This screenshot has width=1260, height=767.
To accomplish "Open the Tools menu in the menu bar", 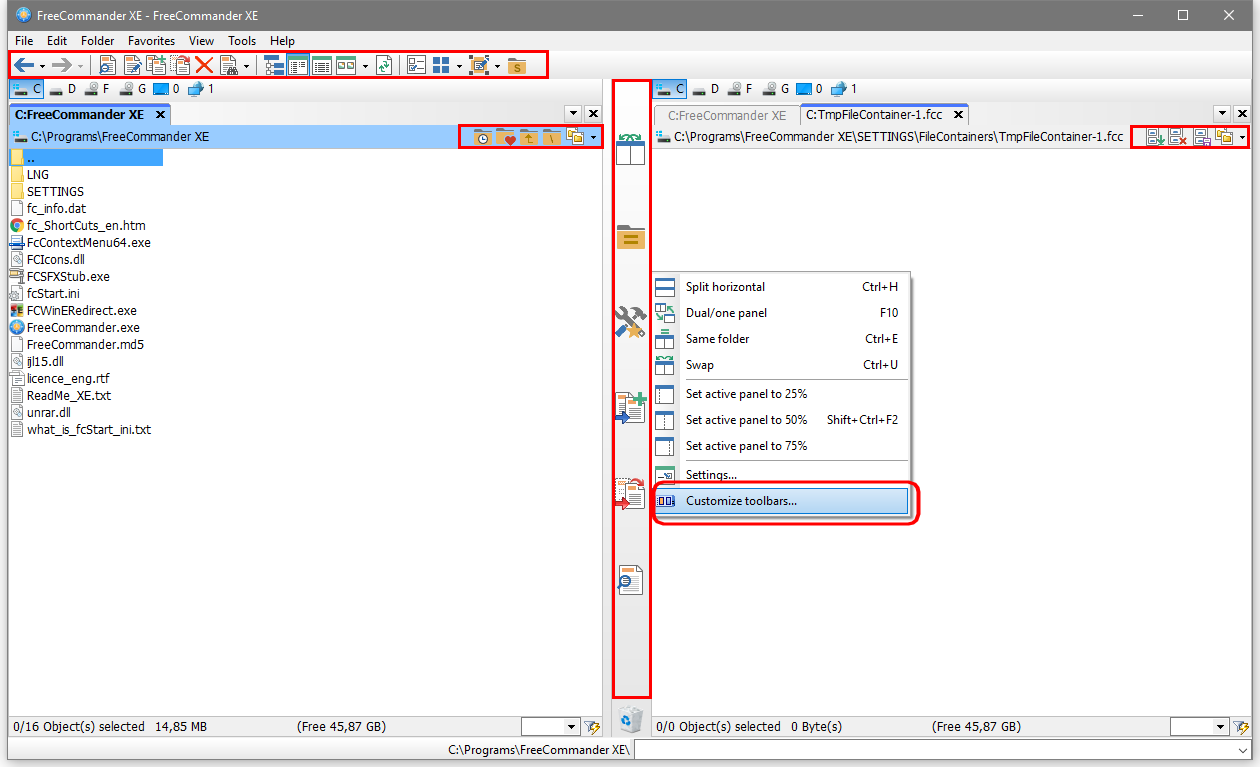I will tap(242, 41).
